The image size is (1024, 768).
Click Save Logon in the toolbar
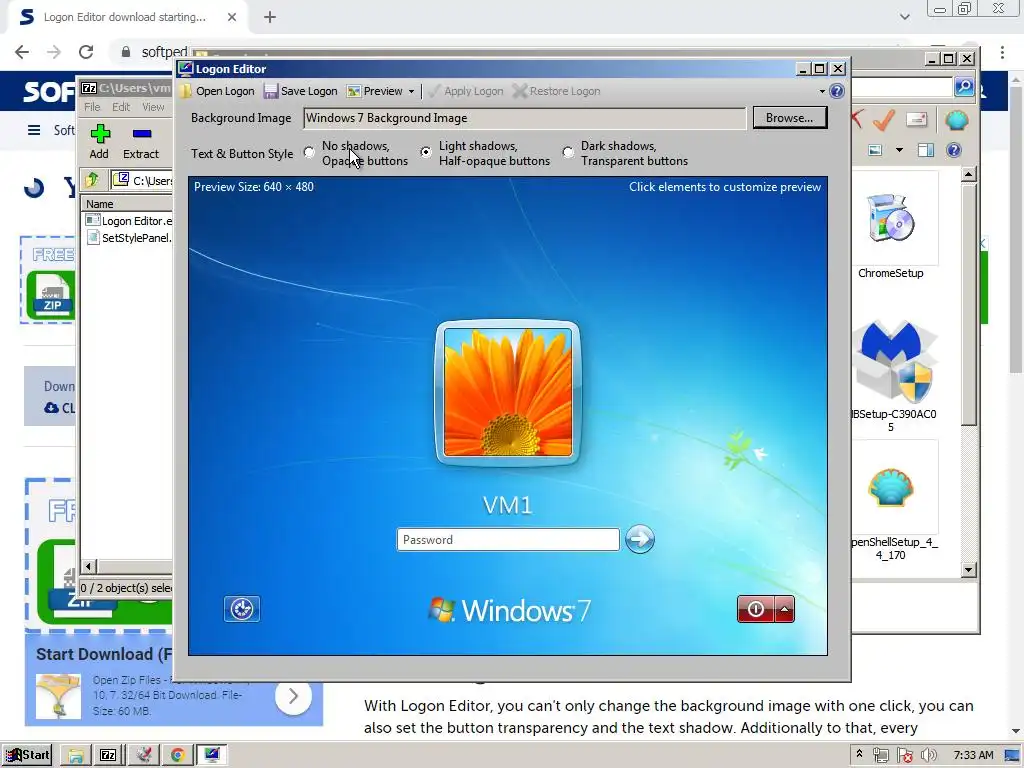pyautogui.click(x=301, y=91)
